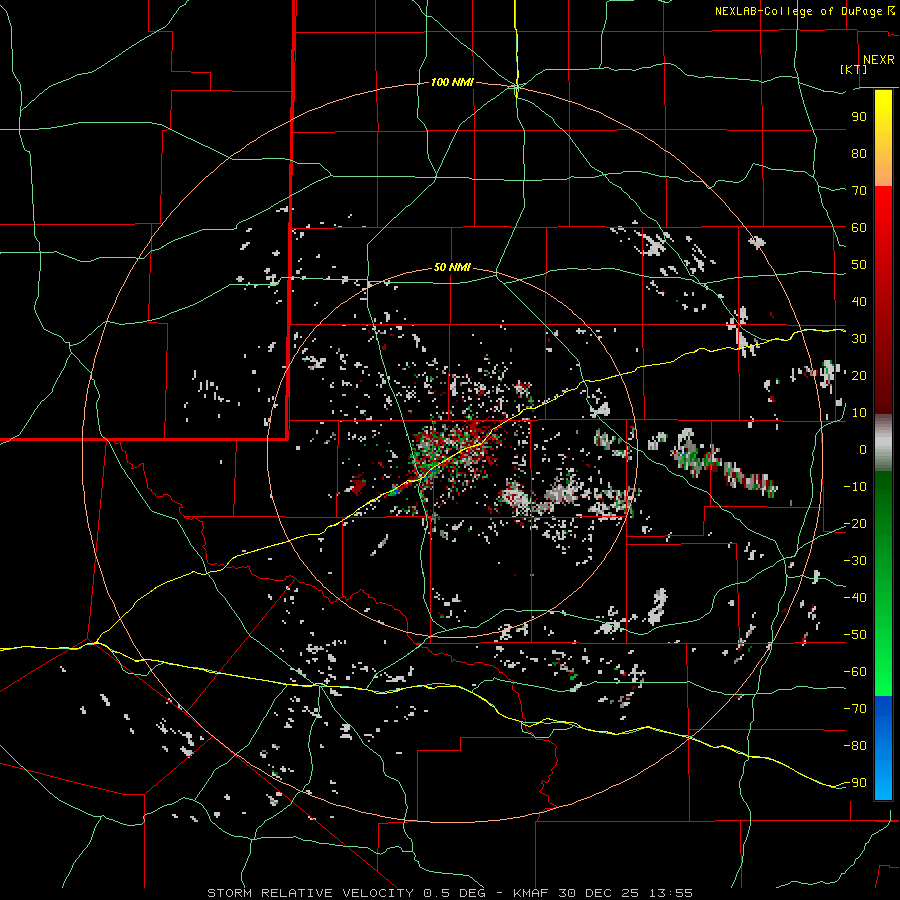Click the -70 value on velocity scale
Image resolution: width=900 pixels, height=900 pixels.
click(855, 709)
